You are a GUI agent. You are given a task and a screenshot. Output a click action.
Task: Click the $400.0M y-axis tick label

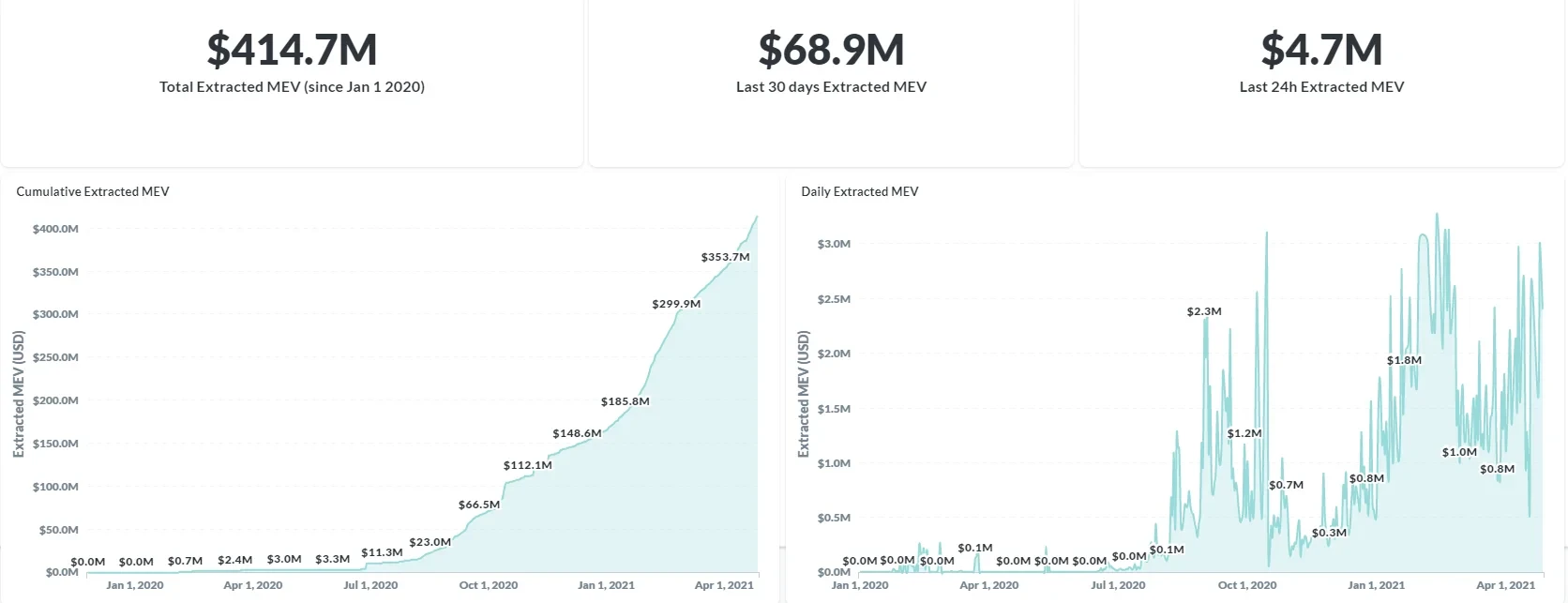click(55, 229)
